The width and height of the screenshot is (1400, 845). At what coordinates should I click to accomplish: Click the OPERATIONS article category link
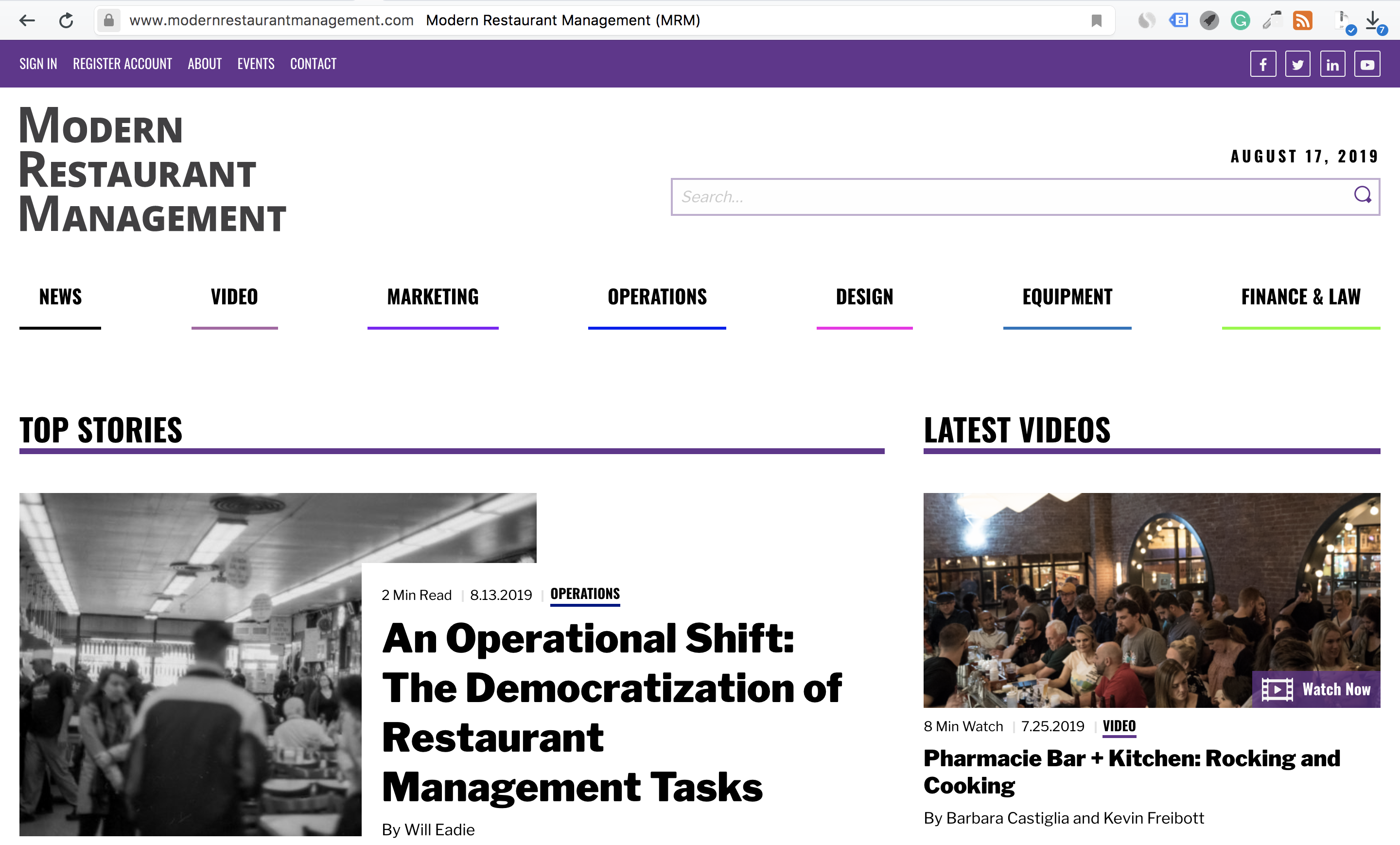click(586, 594)
